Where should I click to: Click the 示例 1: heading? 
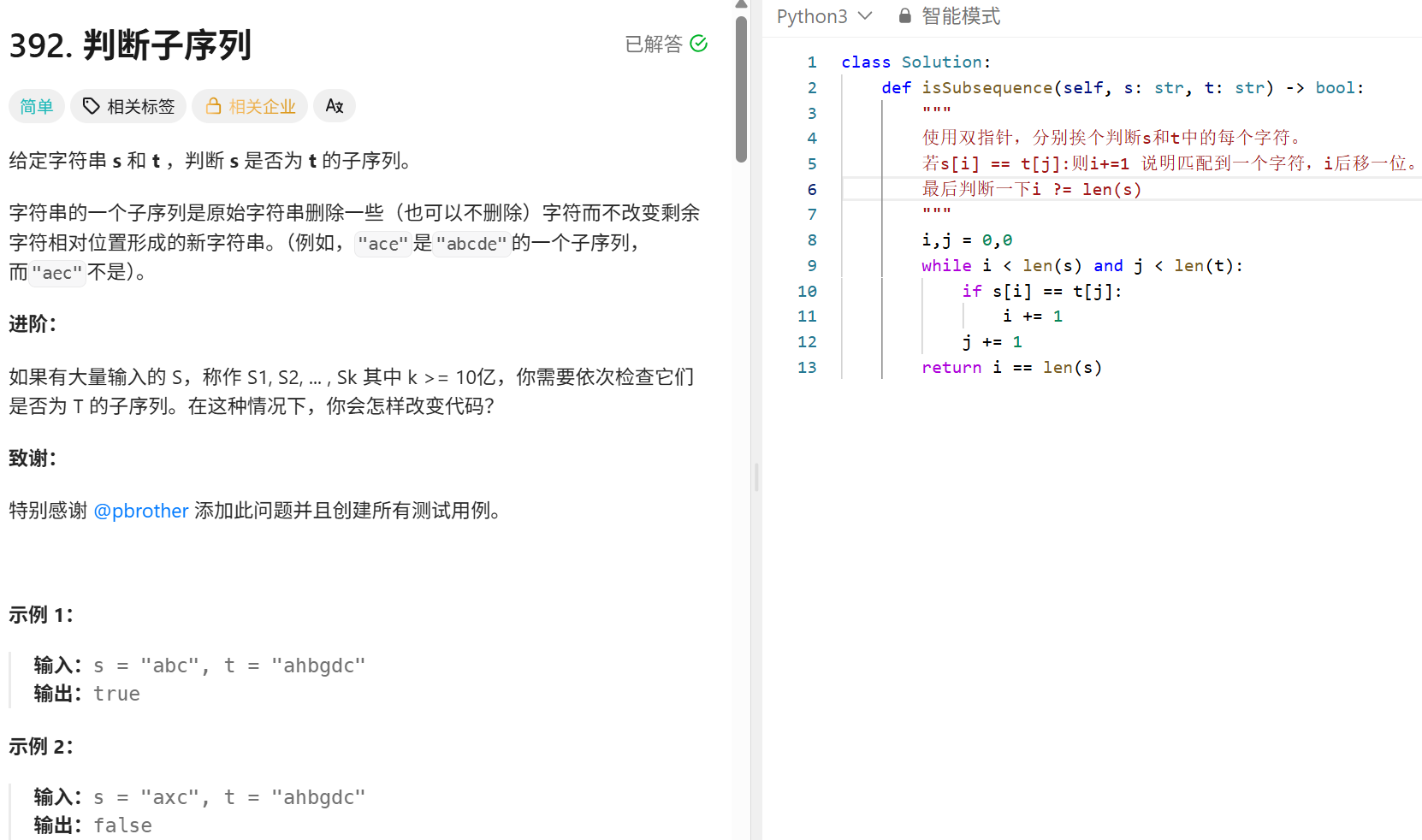[41, 616]
